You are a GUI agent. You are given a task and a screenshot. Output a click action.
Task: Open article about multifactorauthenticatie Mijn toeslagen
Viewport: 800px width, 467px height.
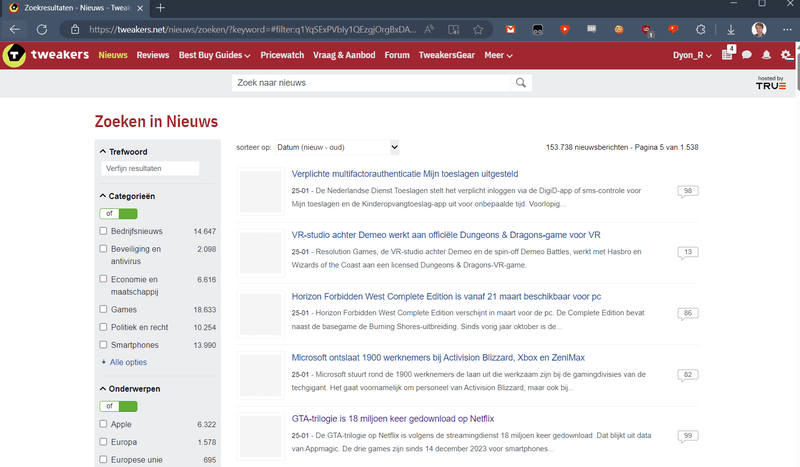[405, 174]
